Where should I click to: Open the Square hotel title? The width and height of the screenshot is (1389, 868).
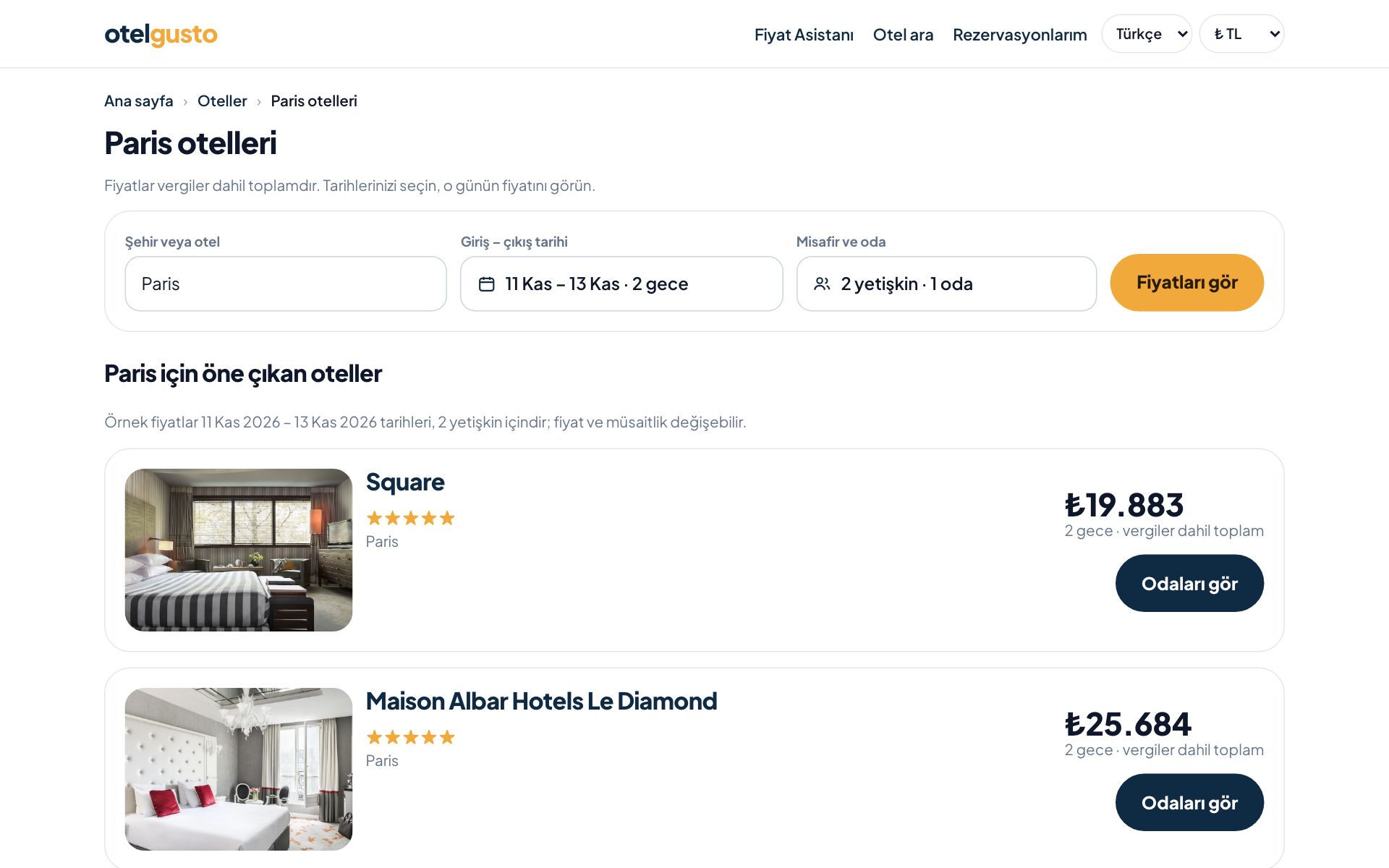coord(405,482)
